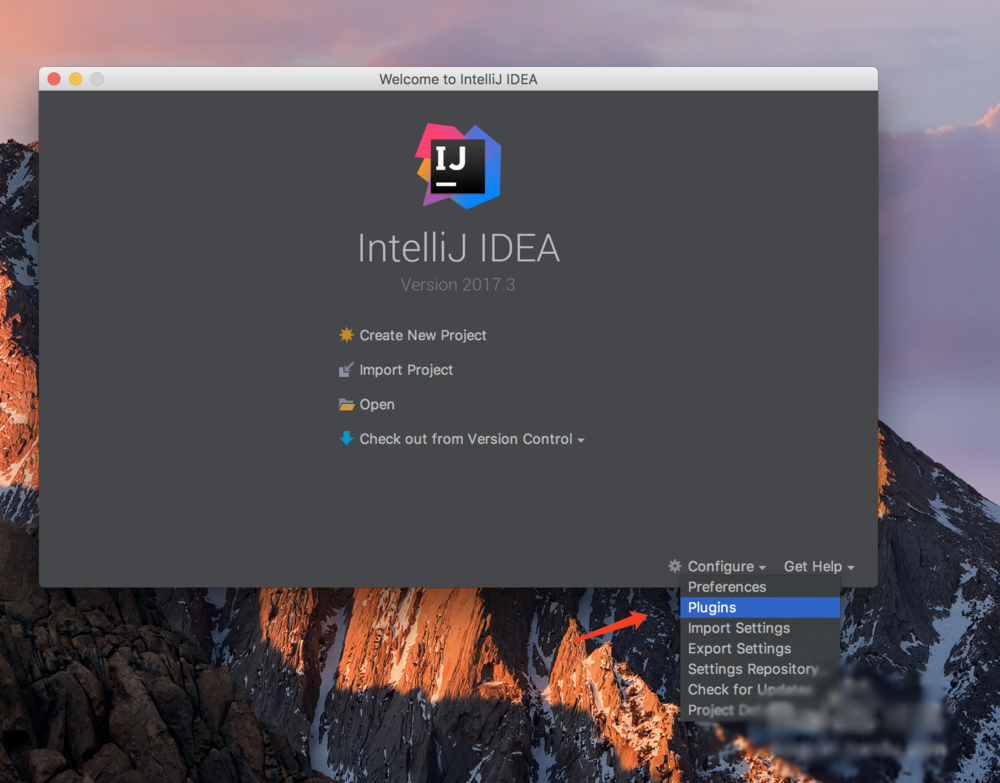Select Export Settings in the Configure menu
The image size is (1000, 783).
tap(738, 648)
